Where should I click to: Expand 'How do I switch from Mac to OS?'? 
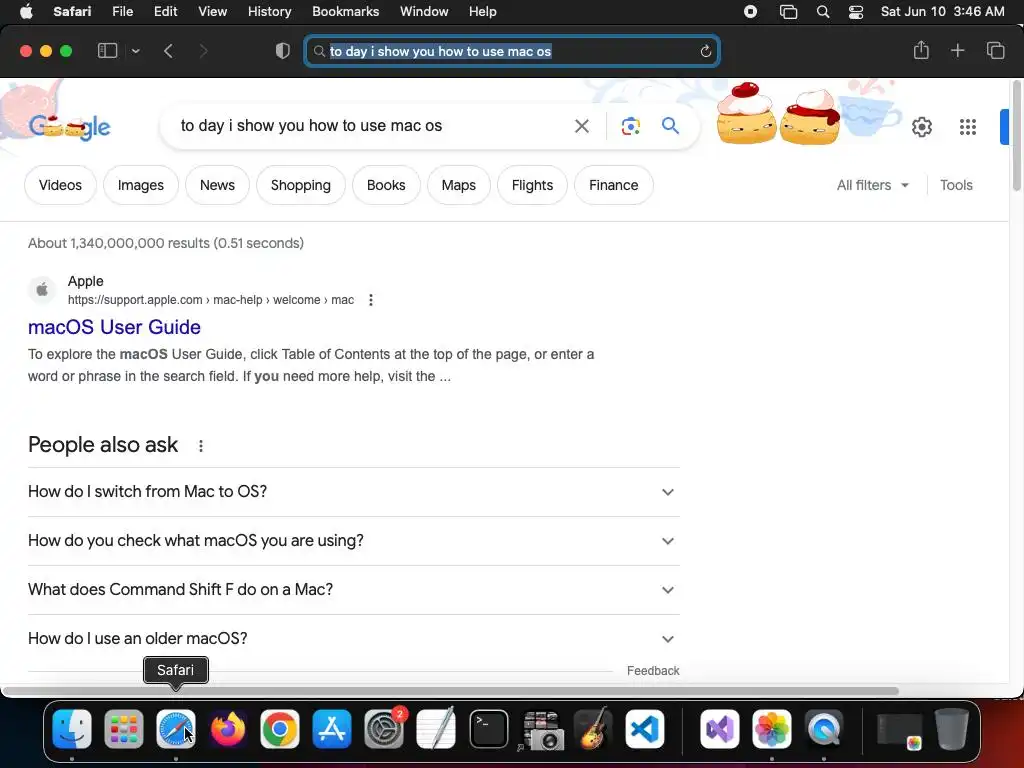click(x=353, y=492)
